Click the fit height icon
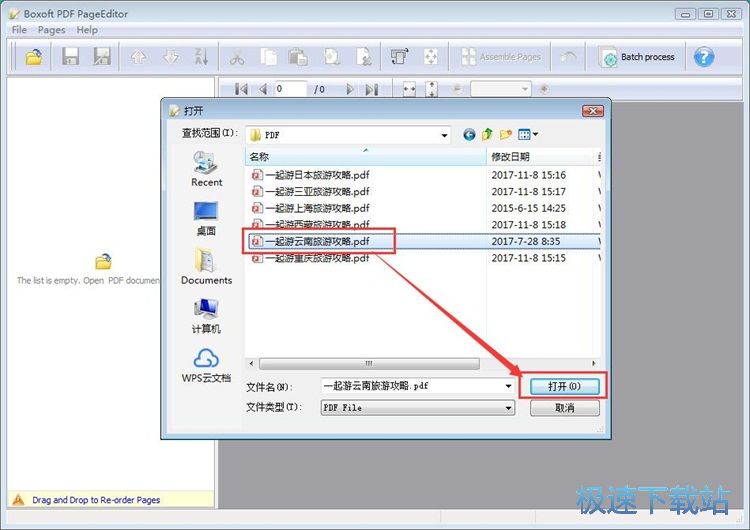Image resolution: width=750 pixels, height=530 pixels. coord(431,89)
